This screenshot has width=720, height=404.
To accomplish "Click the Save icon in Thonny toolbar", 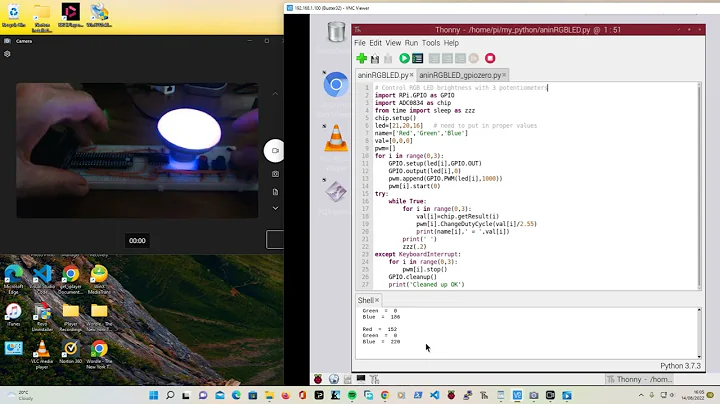I will pyautogui.click(x=388, y=58).
